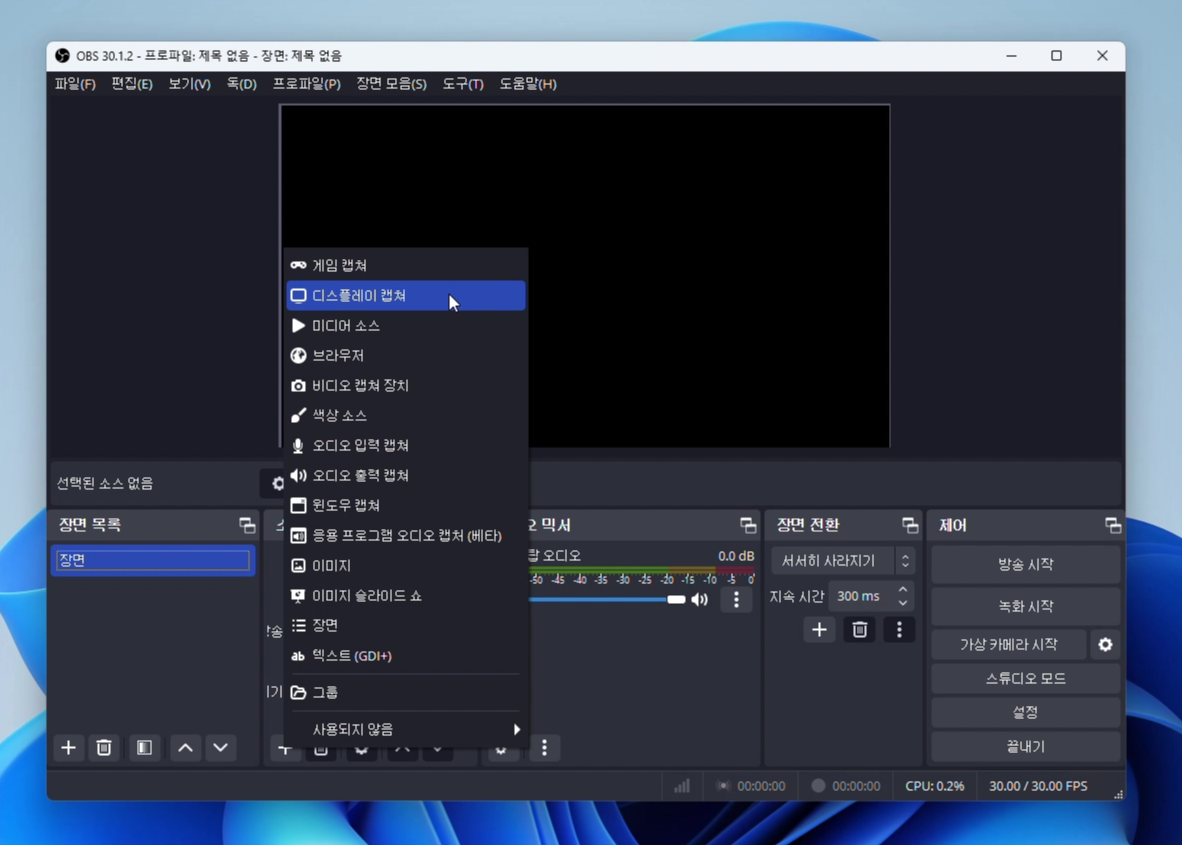Screen dimensions: 1182x845
Task: Add Text (GDI+) source
Action: point(406,656)
